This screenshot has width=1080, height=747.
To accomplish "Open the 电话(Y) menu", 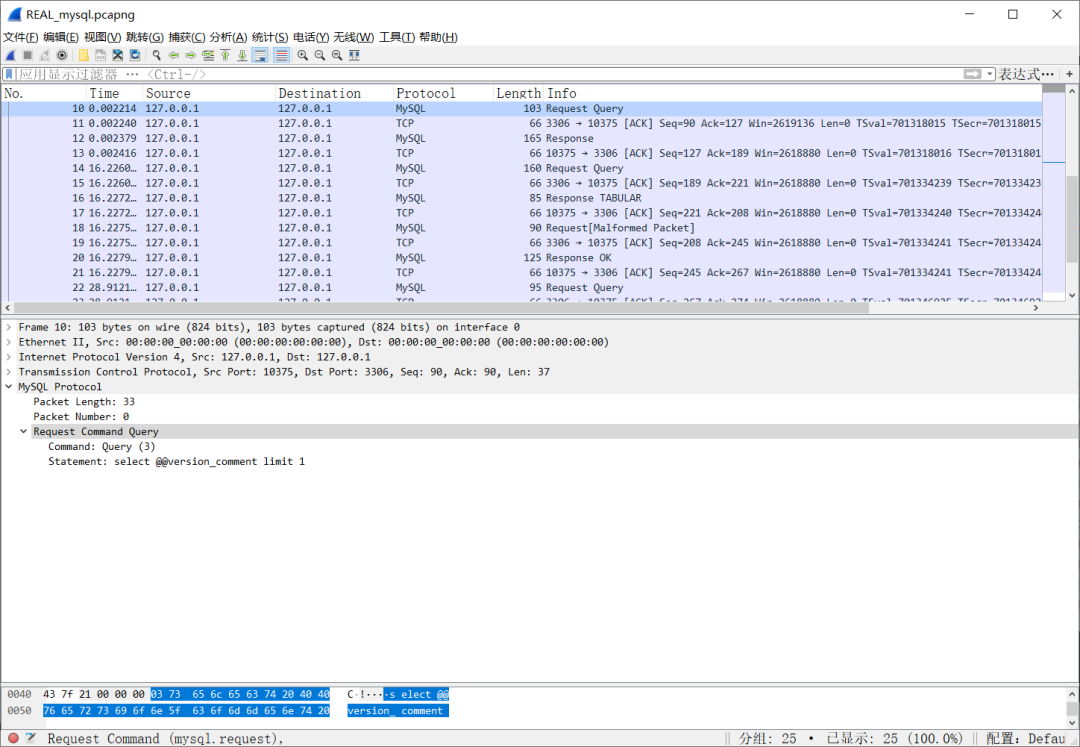I will pos(311,37).
